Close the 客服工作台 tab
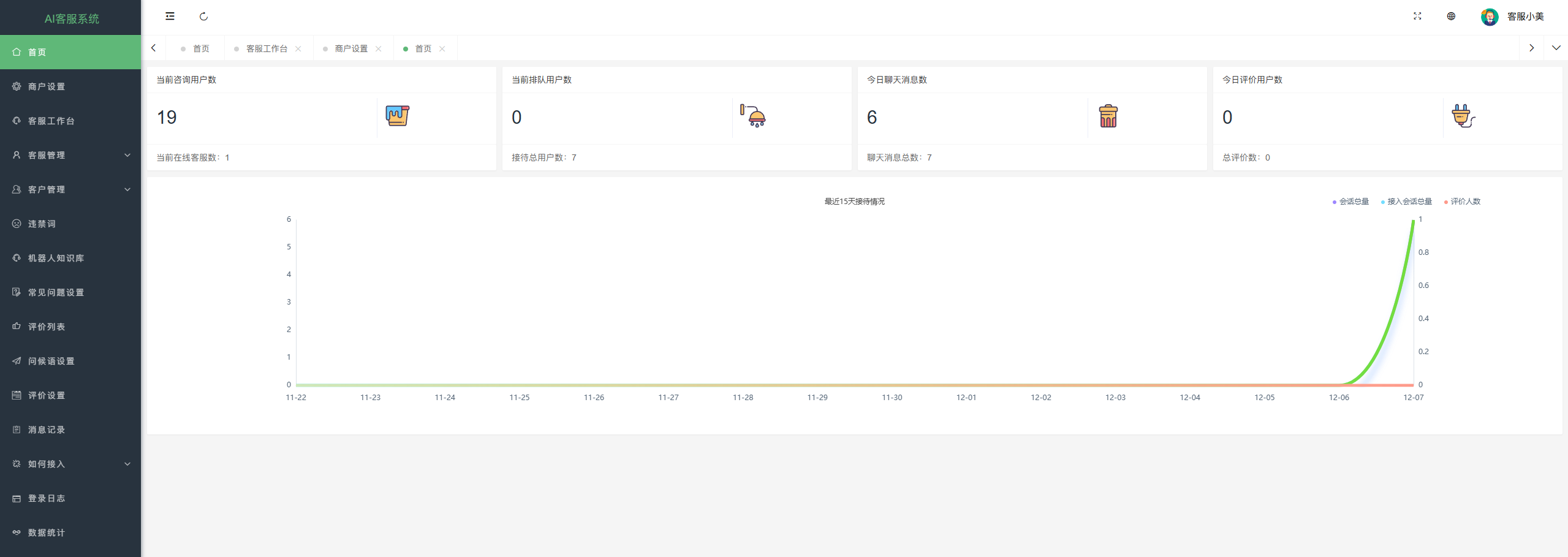The height and width of the screenshot is (557, 1568). point(298,48)
